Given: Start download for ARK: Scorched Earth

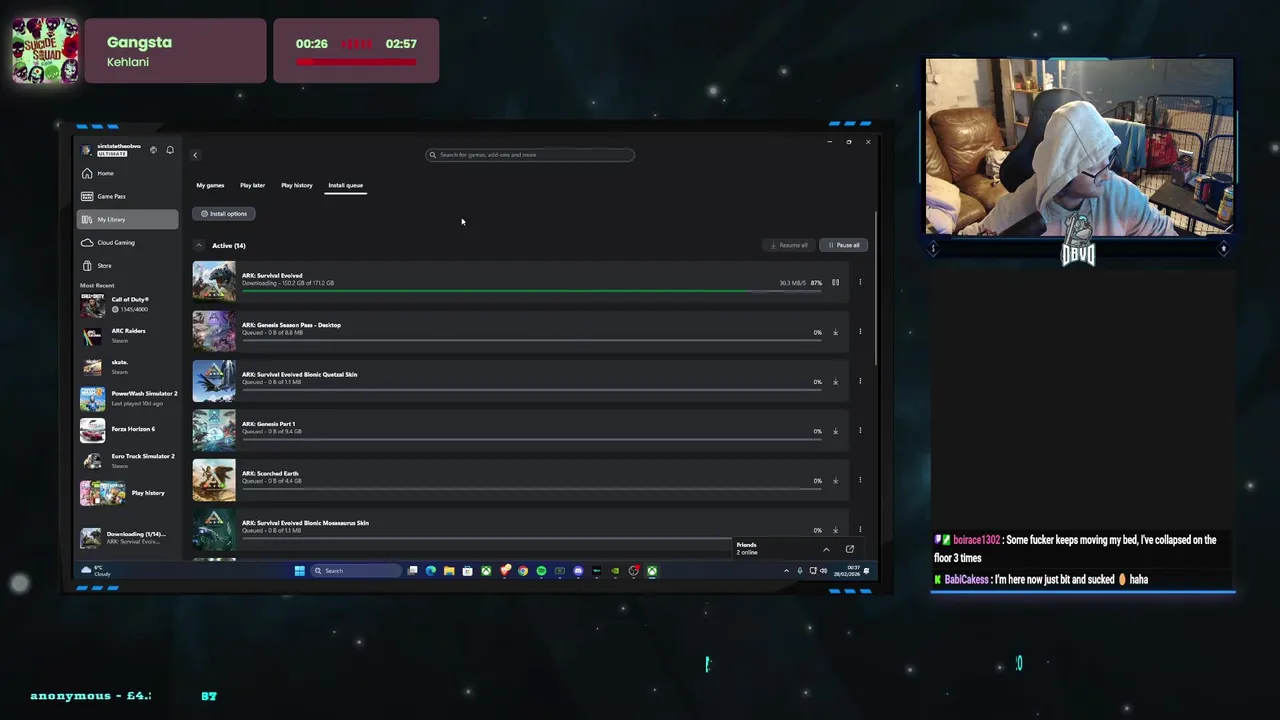Looking at the screenshot, I should (x=836, y=481).
